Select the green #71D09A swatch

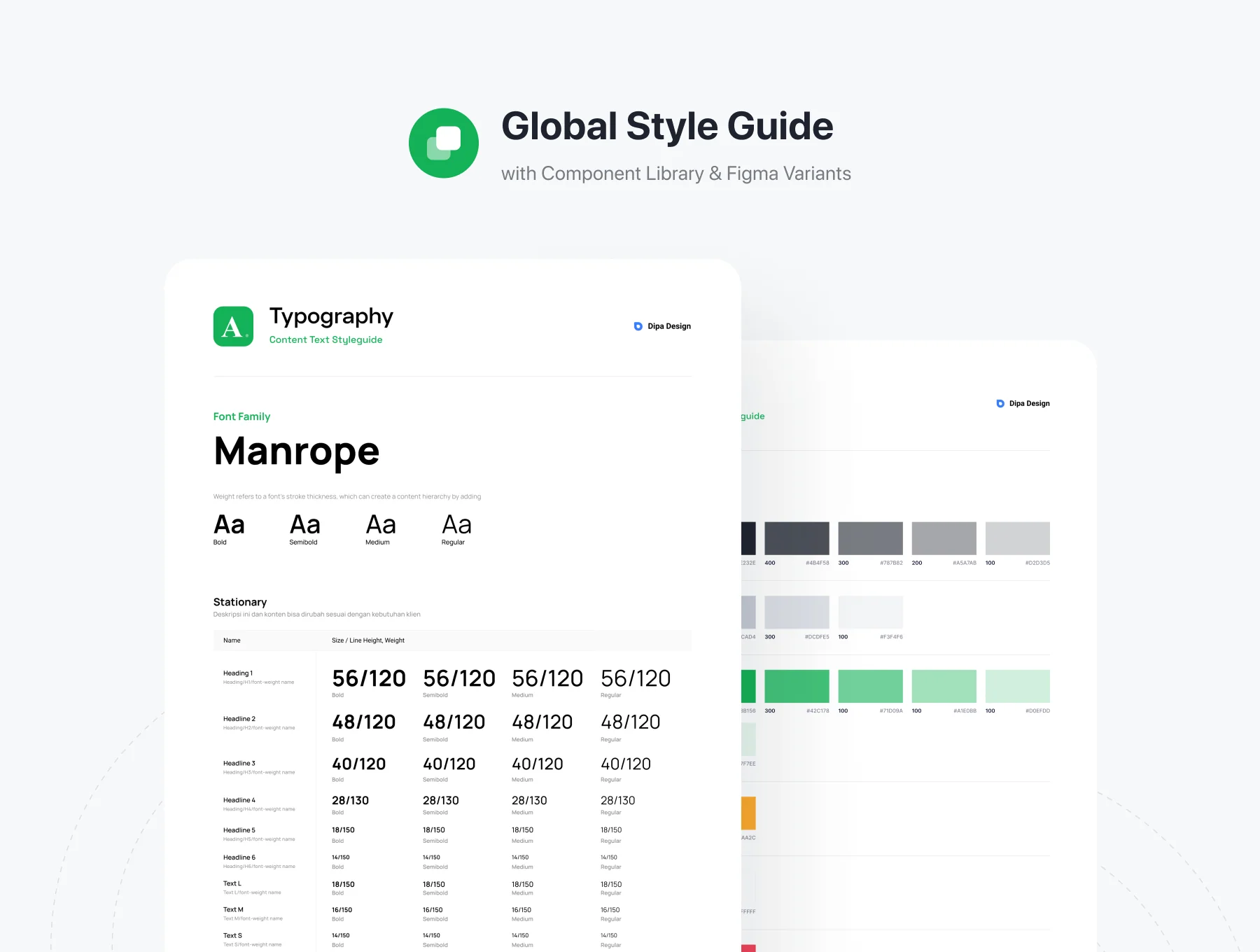[x=870, y=686]
